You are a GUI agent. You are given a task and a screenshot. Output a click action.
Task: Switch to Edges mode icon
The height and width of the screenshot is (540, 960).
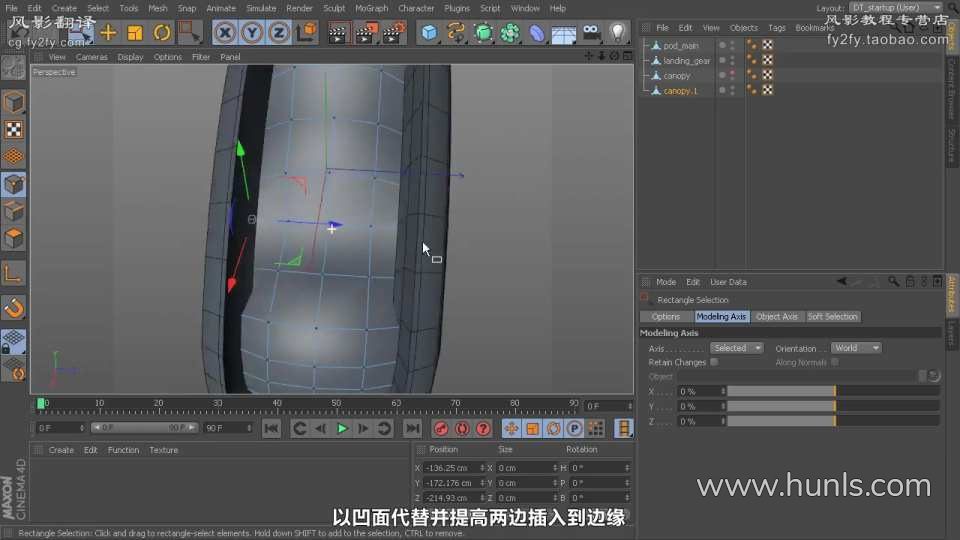[x=13, y=211]
